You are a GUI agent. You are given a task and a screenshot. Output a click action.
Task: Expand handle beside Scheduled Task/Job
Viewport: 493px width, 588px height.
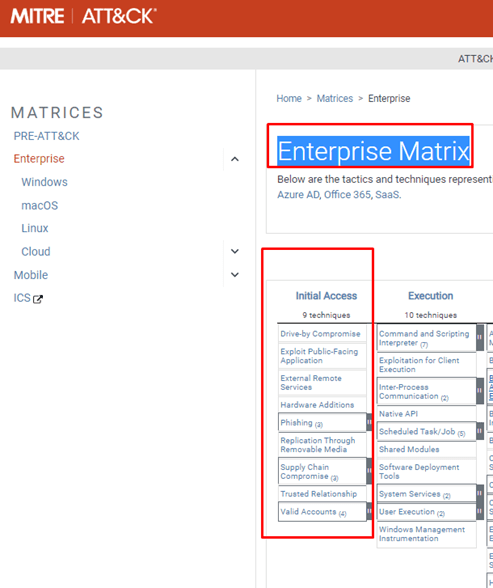(x=480, y=431)
